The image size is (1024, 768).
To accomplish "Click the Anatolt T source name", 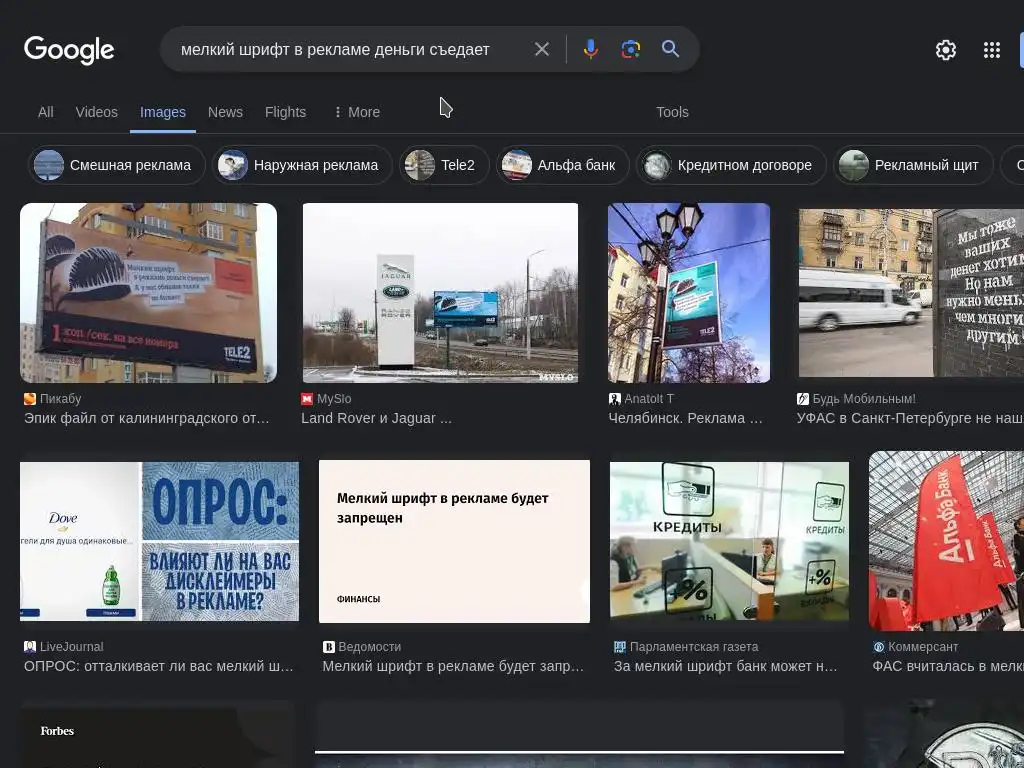I will (649, 399).
